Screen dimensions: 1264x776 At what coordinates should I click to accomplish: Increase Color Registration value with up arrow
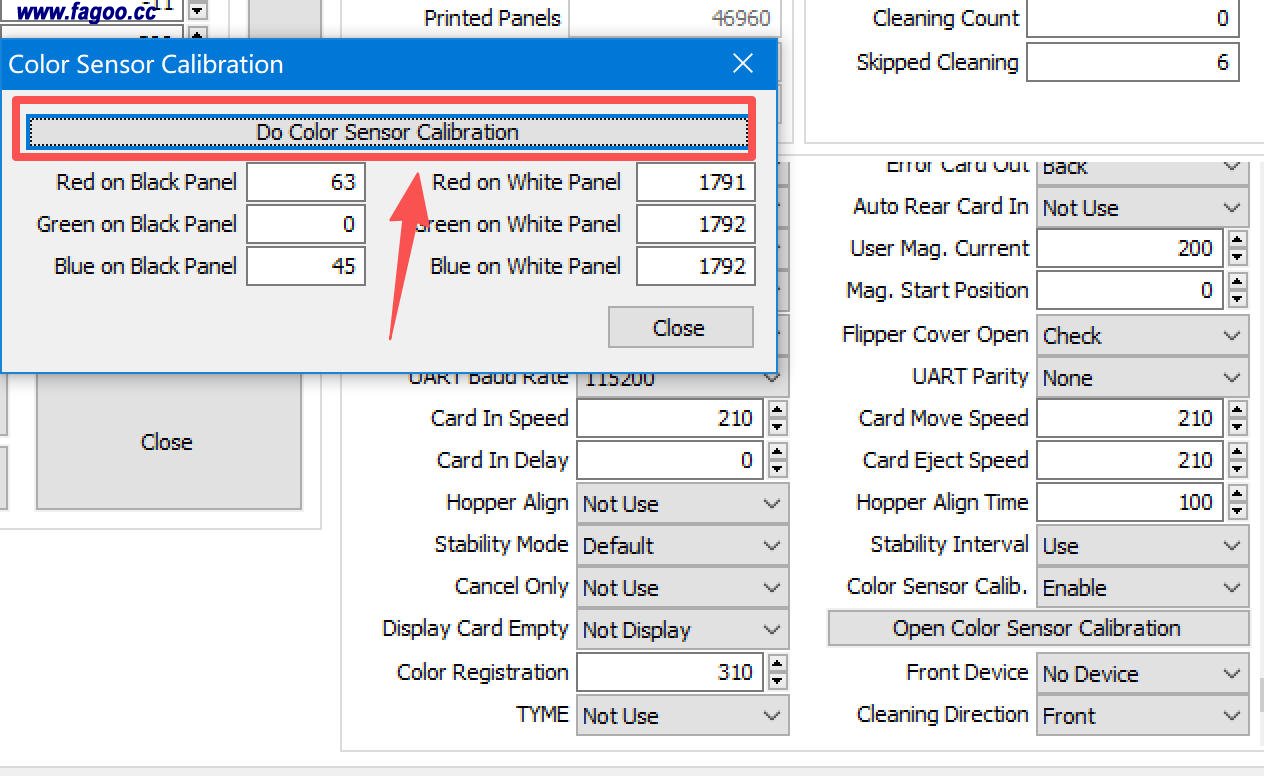pyautogui.click(x=778, y=664)
